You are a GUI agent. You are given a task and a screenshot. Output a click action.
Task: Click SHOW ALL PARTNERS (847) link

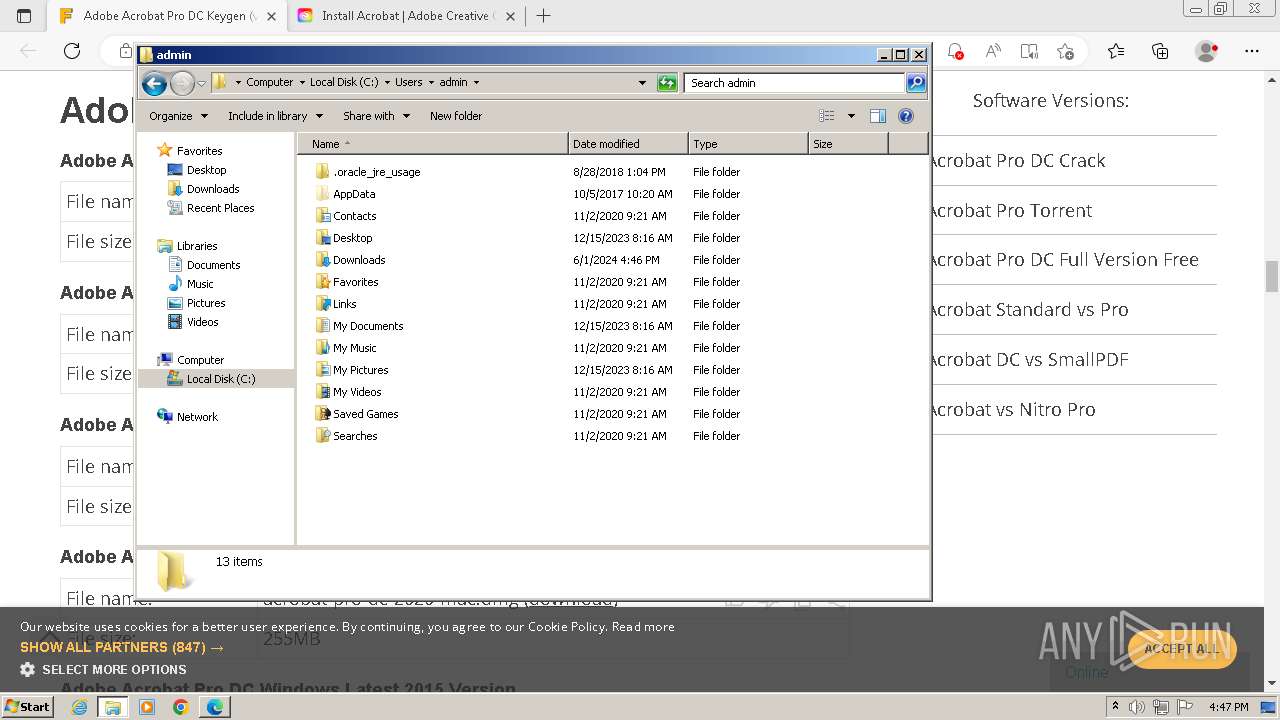pos(122,648)
